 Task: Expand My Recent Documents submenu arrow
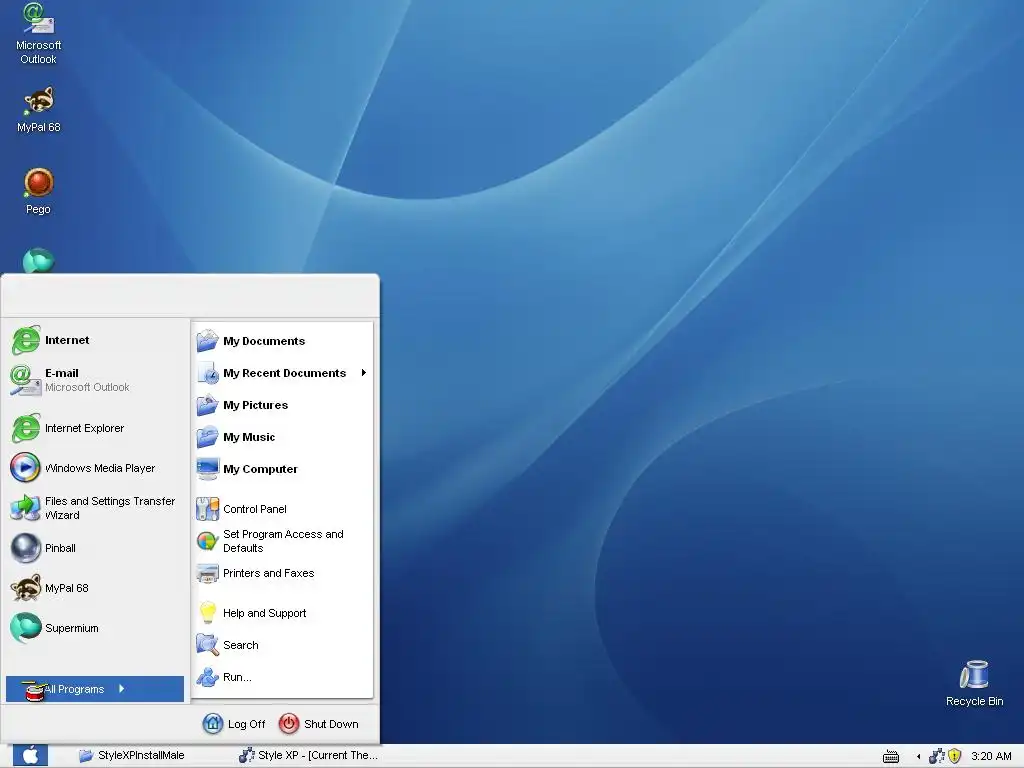[x=364, y=373]
